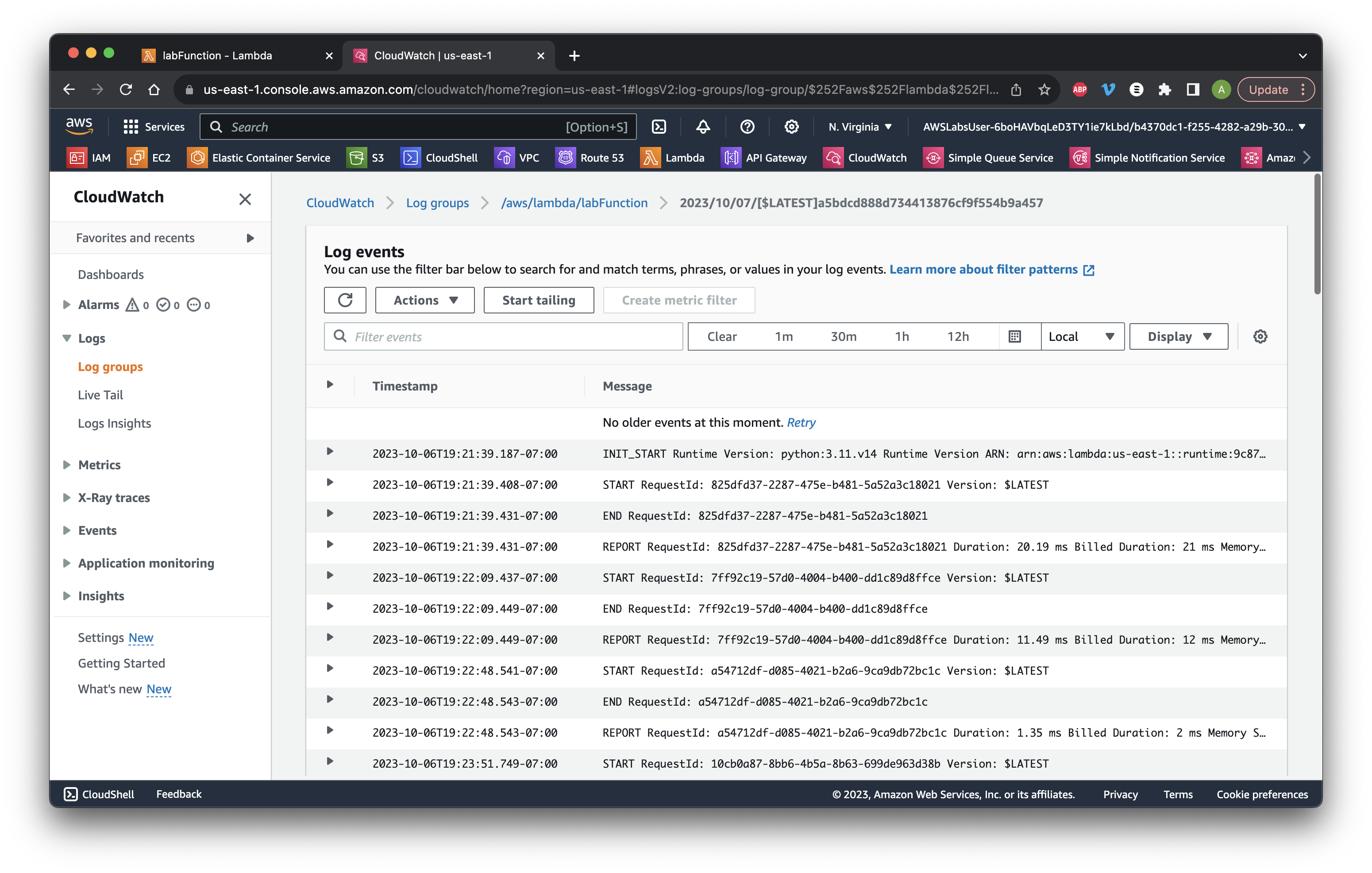Click the Start tailing button

539,300
